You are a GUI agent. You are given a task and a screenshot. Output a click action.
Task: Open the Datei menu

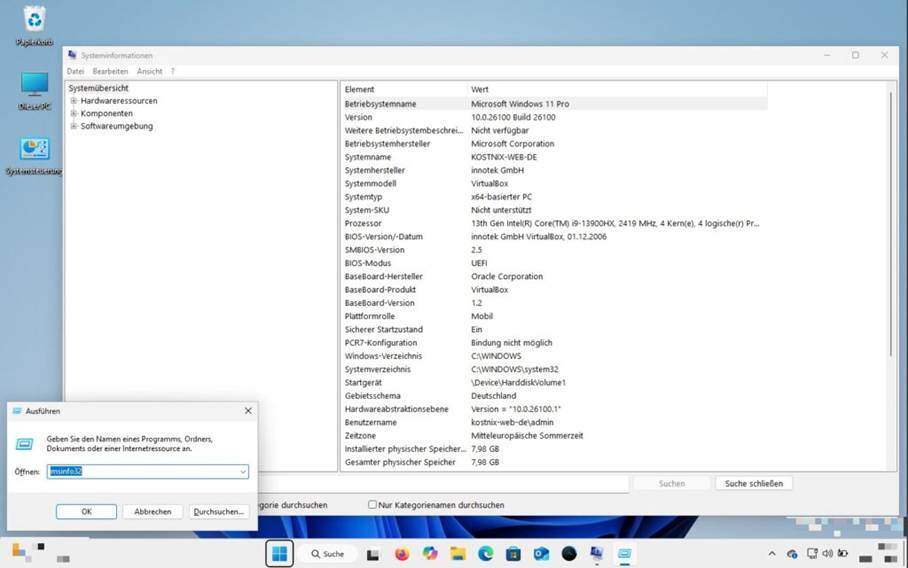(x=75, y=71)
